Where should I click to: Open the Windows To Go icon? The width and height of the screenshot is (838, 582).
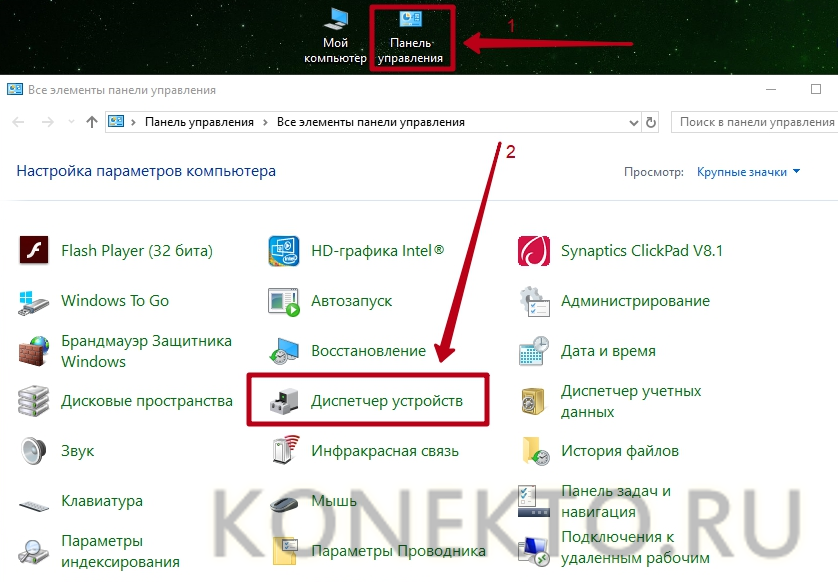point(34,301)
